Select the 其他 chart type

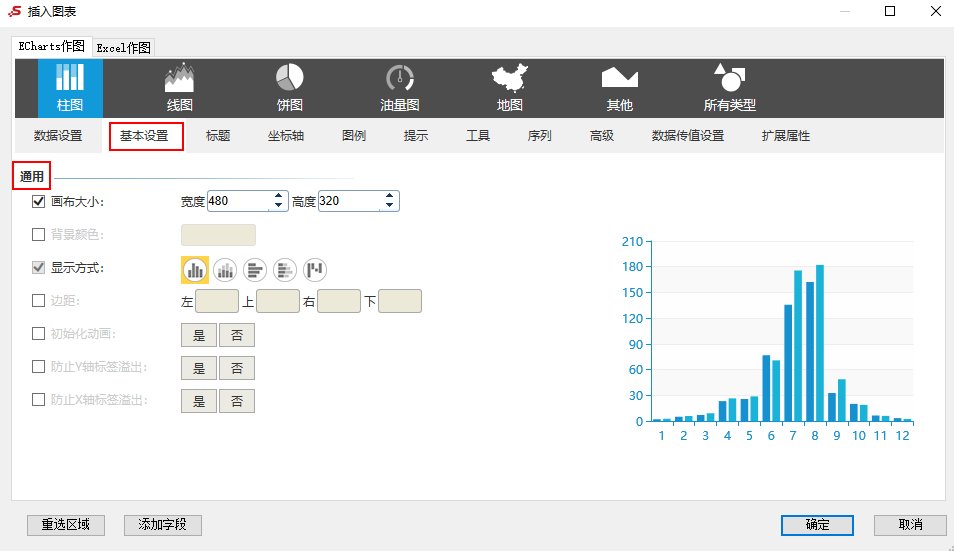(x=619, y=88)
